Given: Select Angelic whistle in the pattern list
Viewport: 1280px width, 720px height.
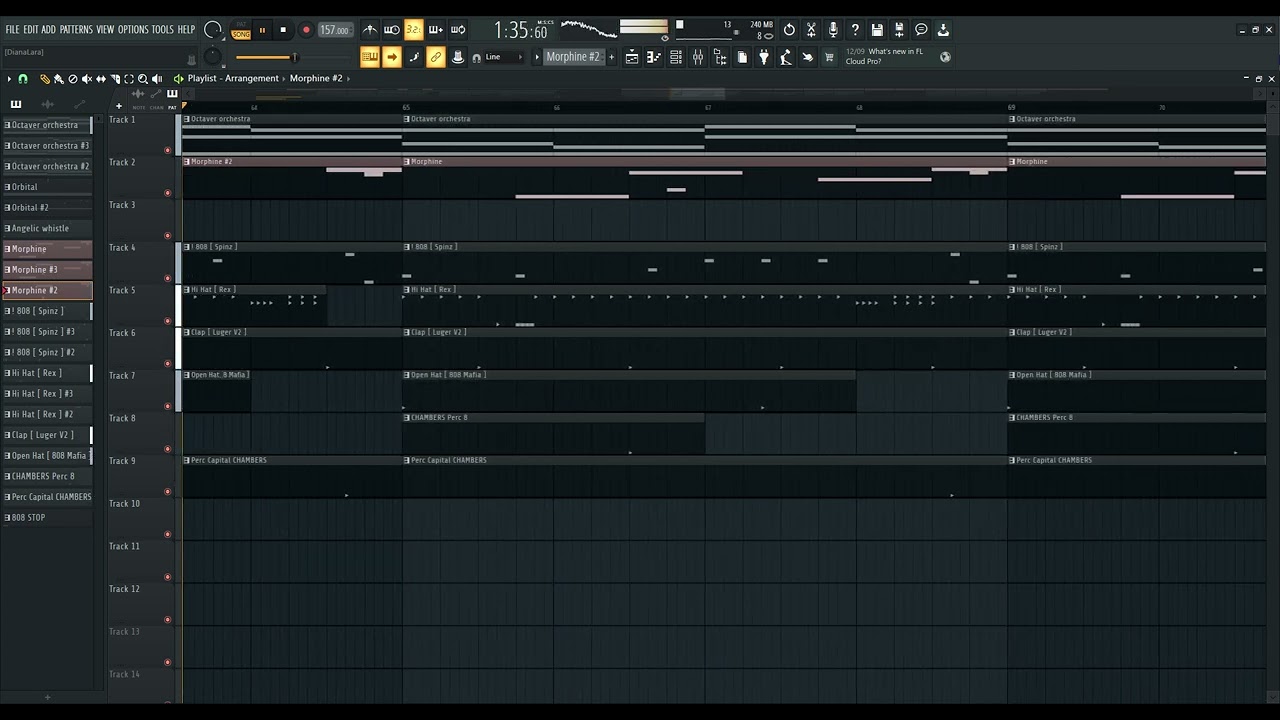Looking at the screenshot, I should pyautogui.click(x=47, y=228).
